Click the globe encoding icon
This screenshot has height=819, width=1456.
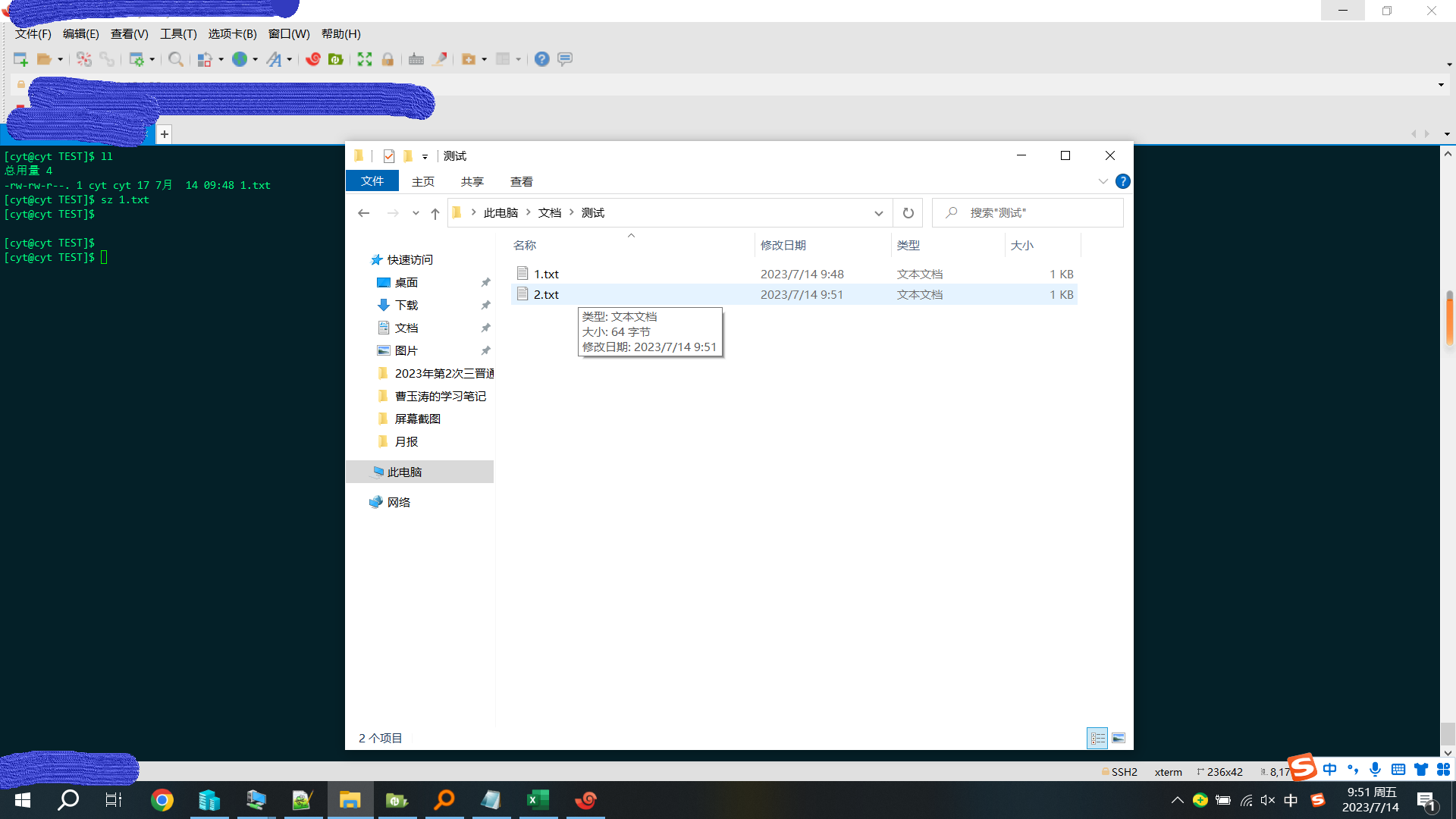(x=240, y=59)
